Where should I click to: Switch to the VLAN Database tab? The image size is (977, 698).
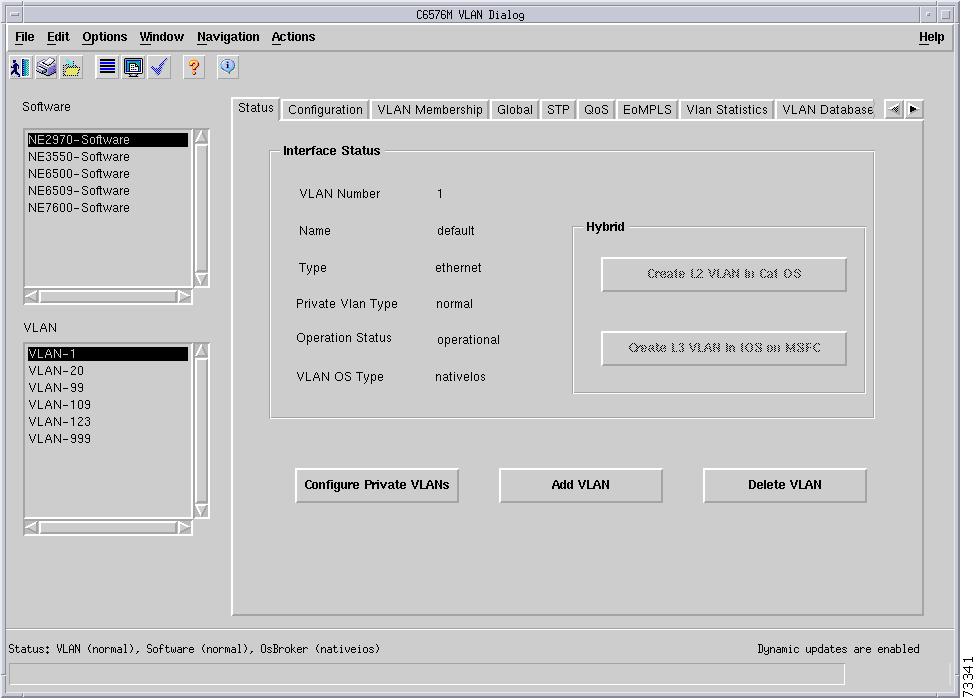(x=826, y=110)
